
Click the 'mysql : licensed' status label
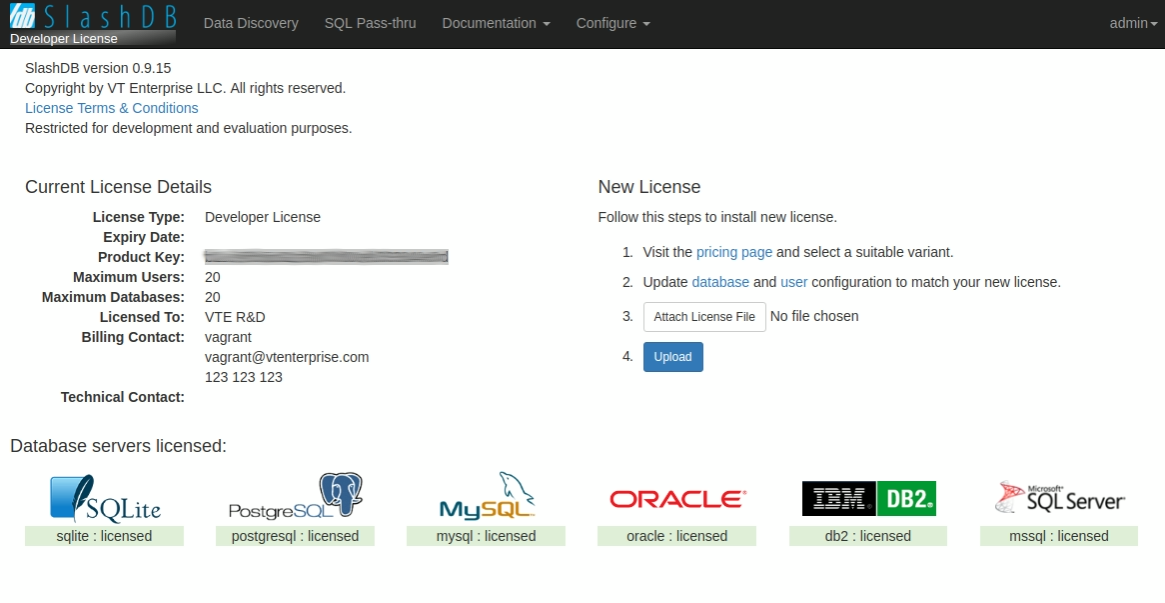pos(486,536)
